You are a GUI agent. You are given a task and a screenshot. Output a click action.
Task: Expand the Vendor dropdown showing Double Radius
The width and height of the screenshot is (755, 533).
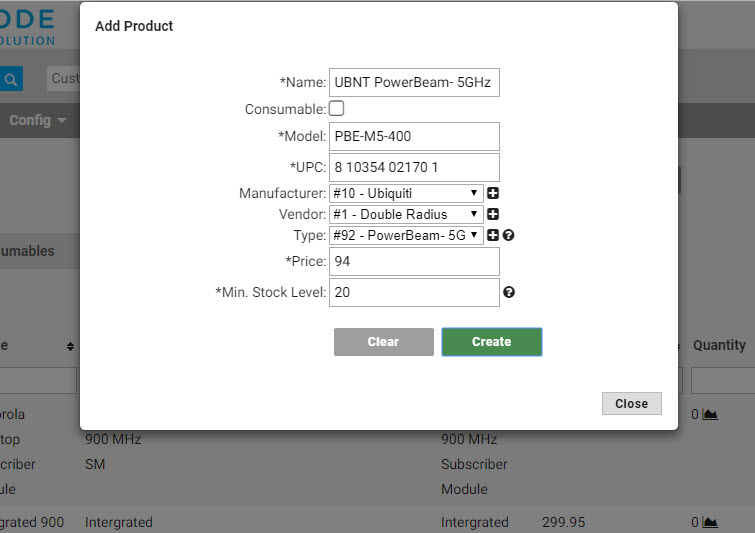tap(406, 214)
